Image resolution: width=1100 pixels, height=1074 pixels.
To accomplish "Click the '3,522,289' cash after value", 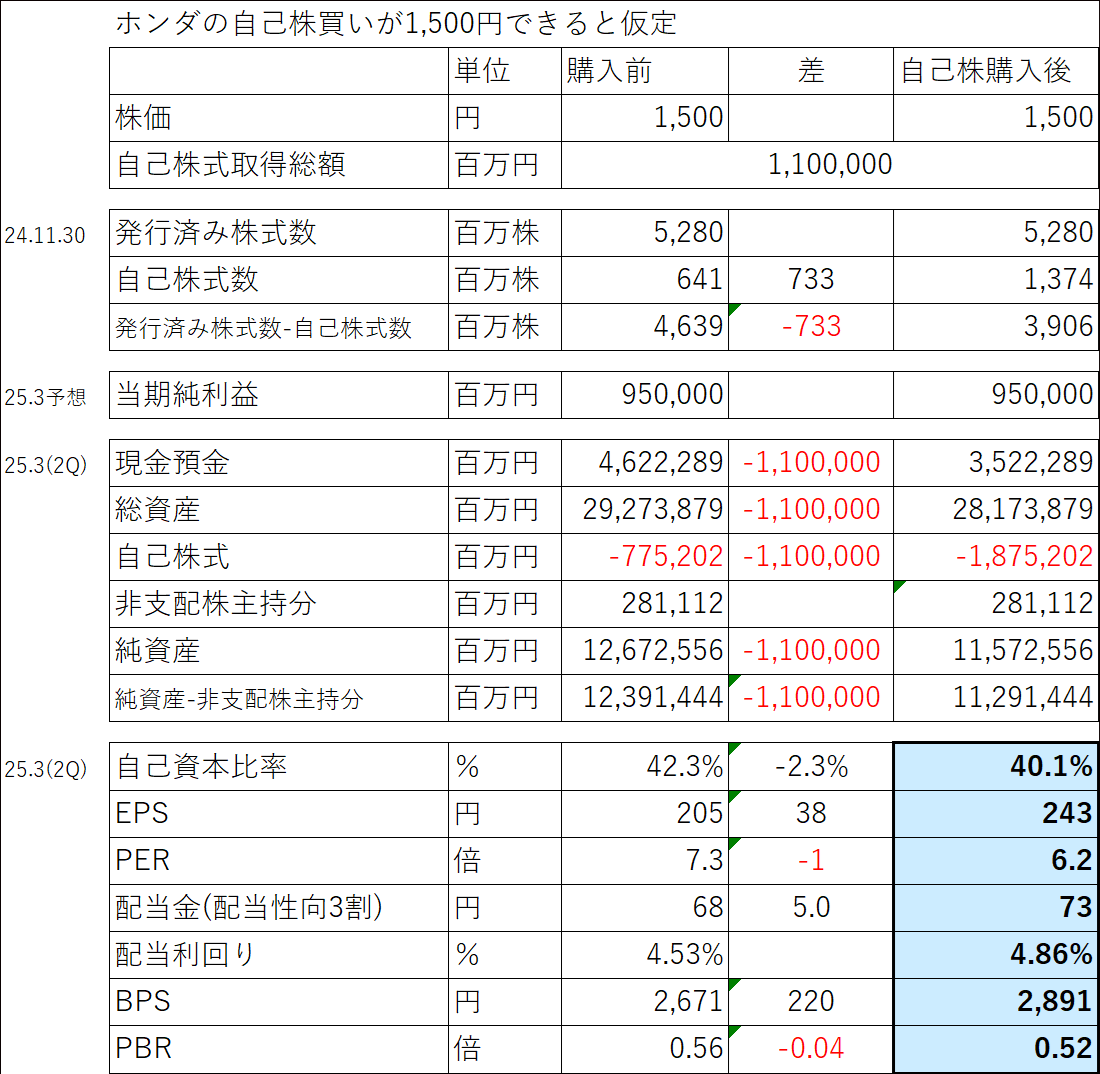I will click(x=1031, y=462).
